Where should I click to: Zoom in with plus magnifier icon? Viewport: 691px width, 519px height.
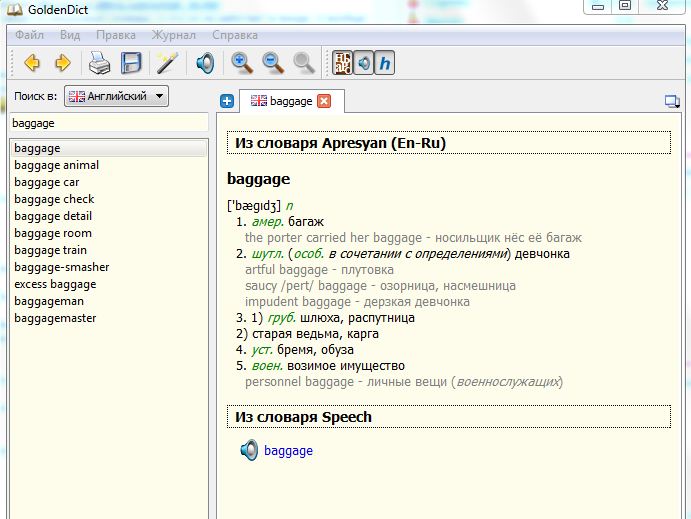pyautogui.click(x=241, y=63)
